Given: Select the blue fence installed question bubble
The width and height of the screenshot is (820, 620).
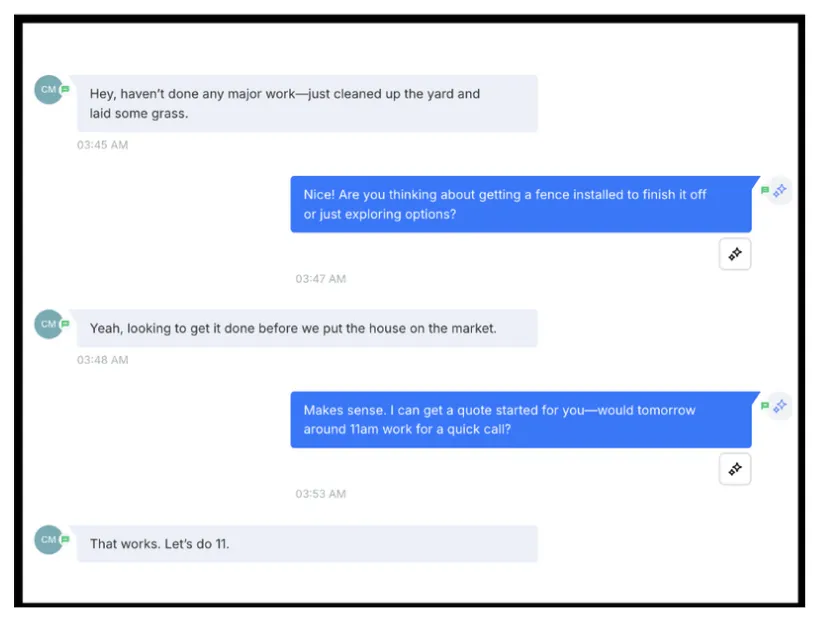Looking at the screenshot, I should 521,204.
